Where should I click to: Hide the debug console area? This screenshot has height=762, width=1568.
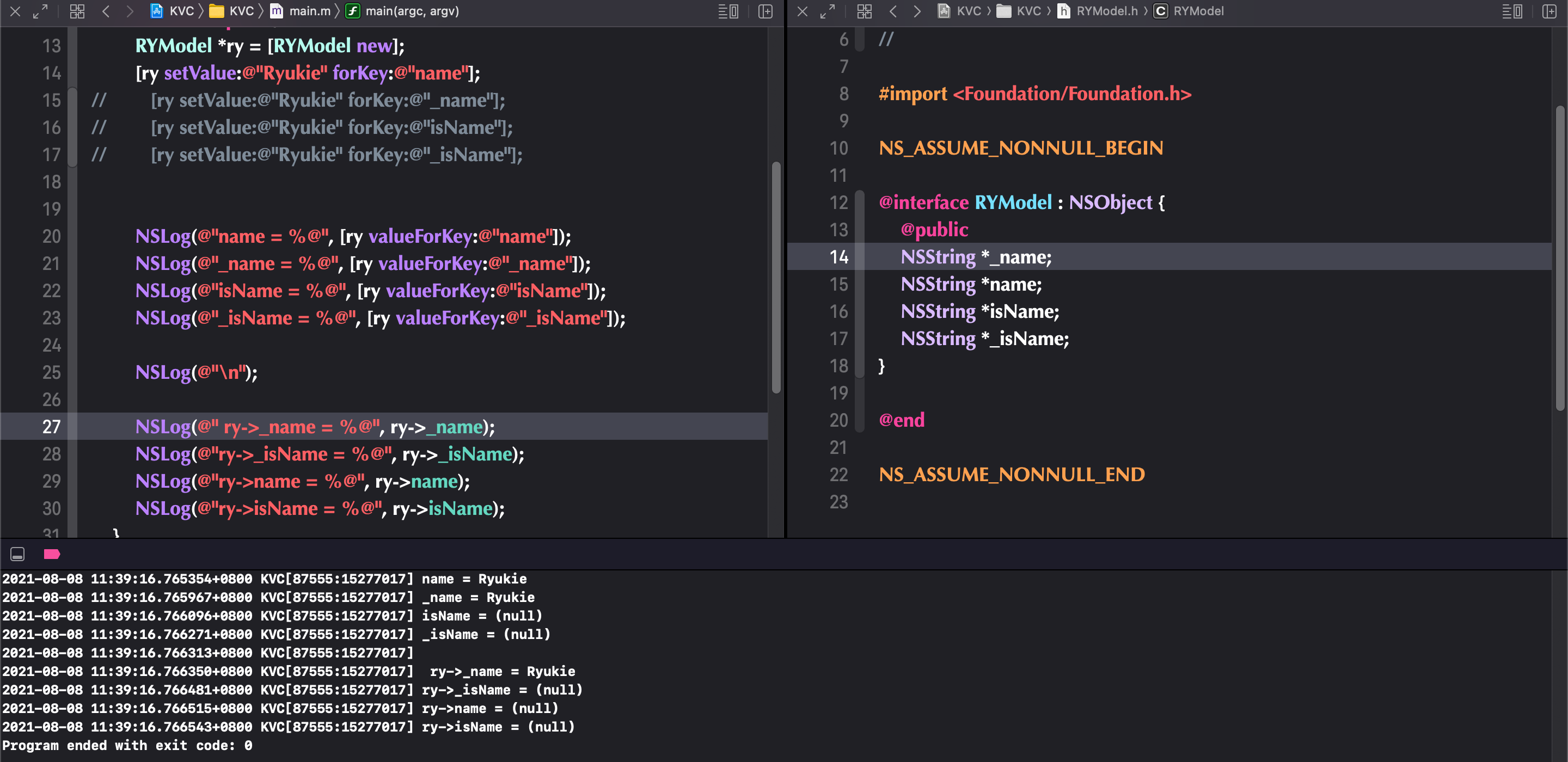pyautogui.click(x=17, y=554)
